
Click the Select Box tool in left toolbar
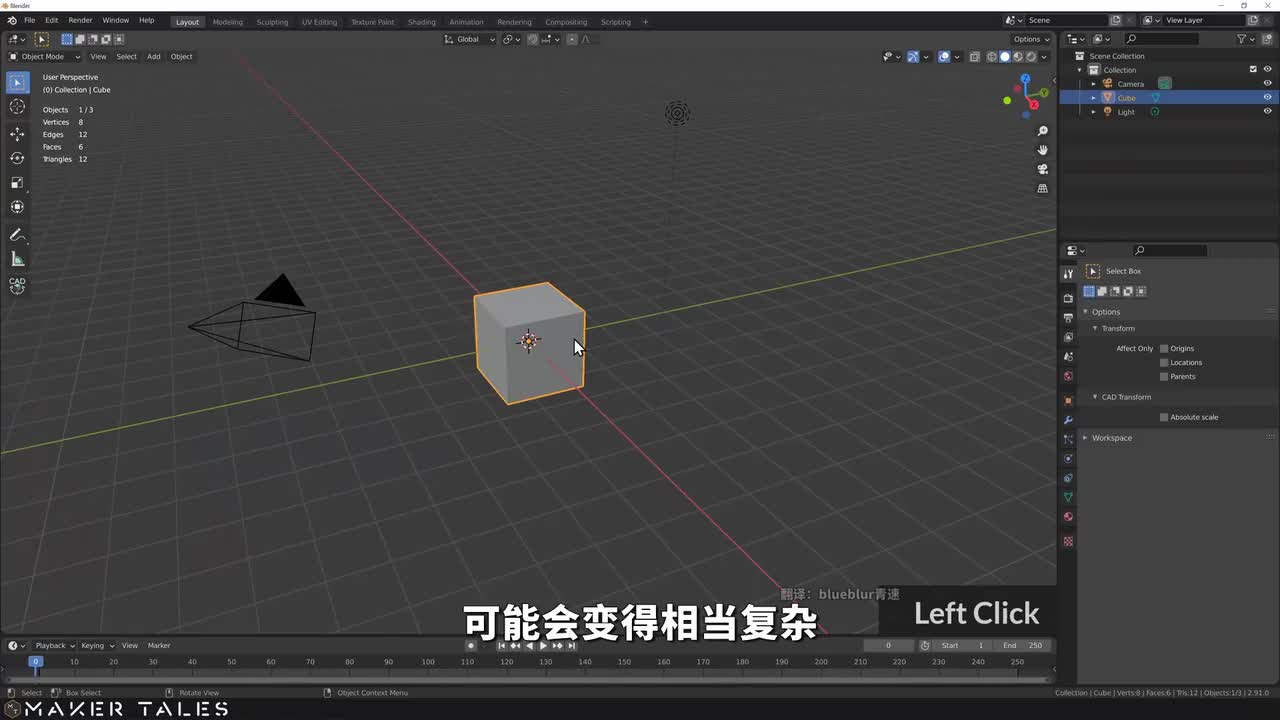17,82
